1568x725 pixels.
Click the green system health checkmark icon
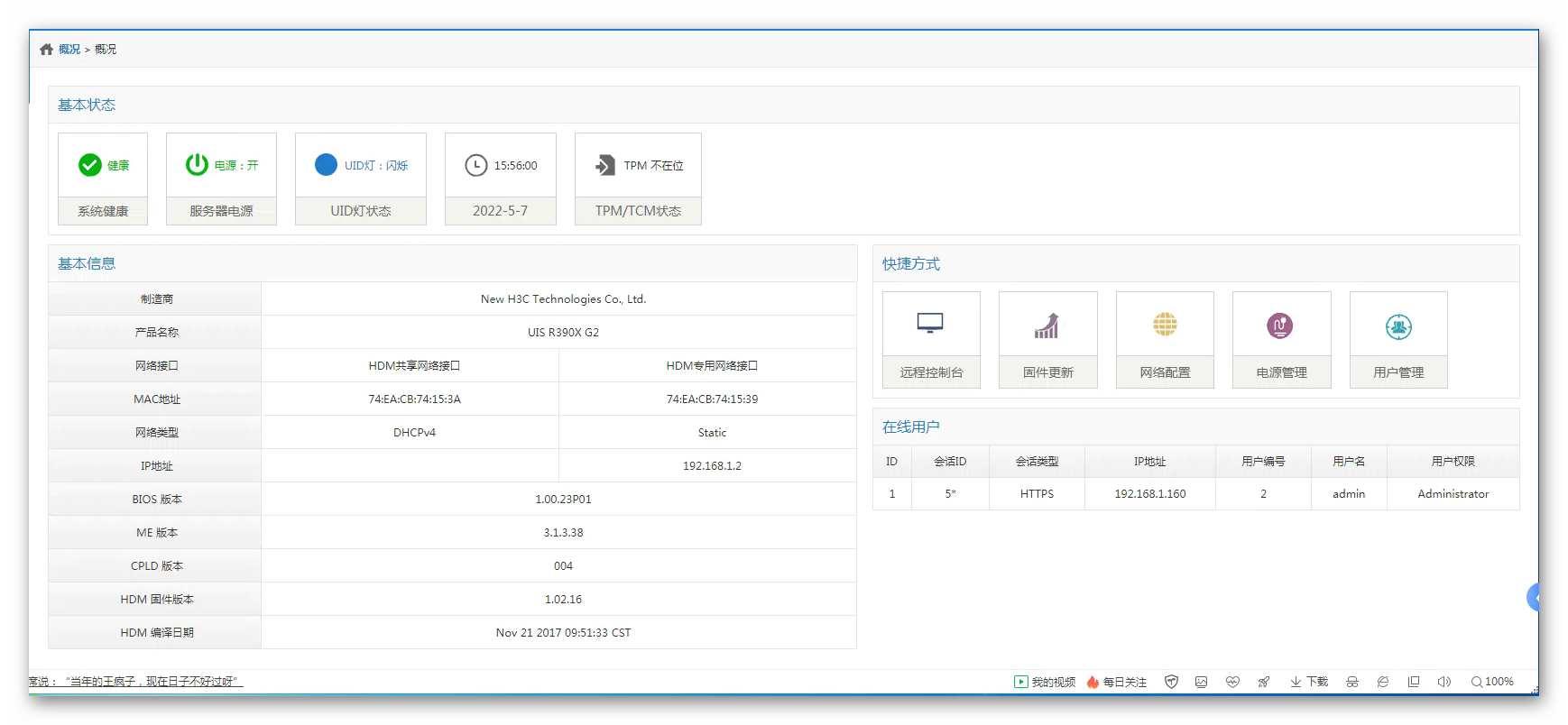(90, 165)
